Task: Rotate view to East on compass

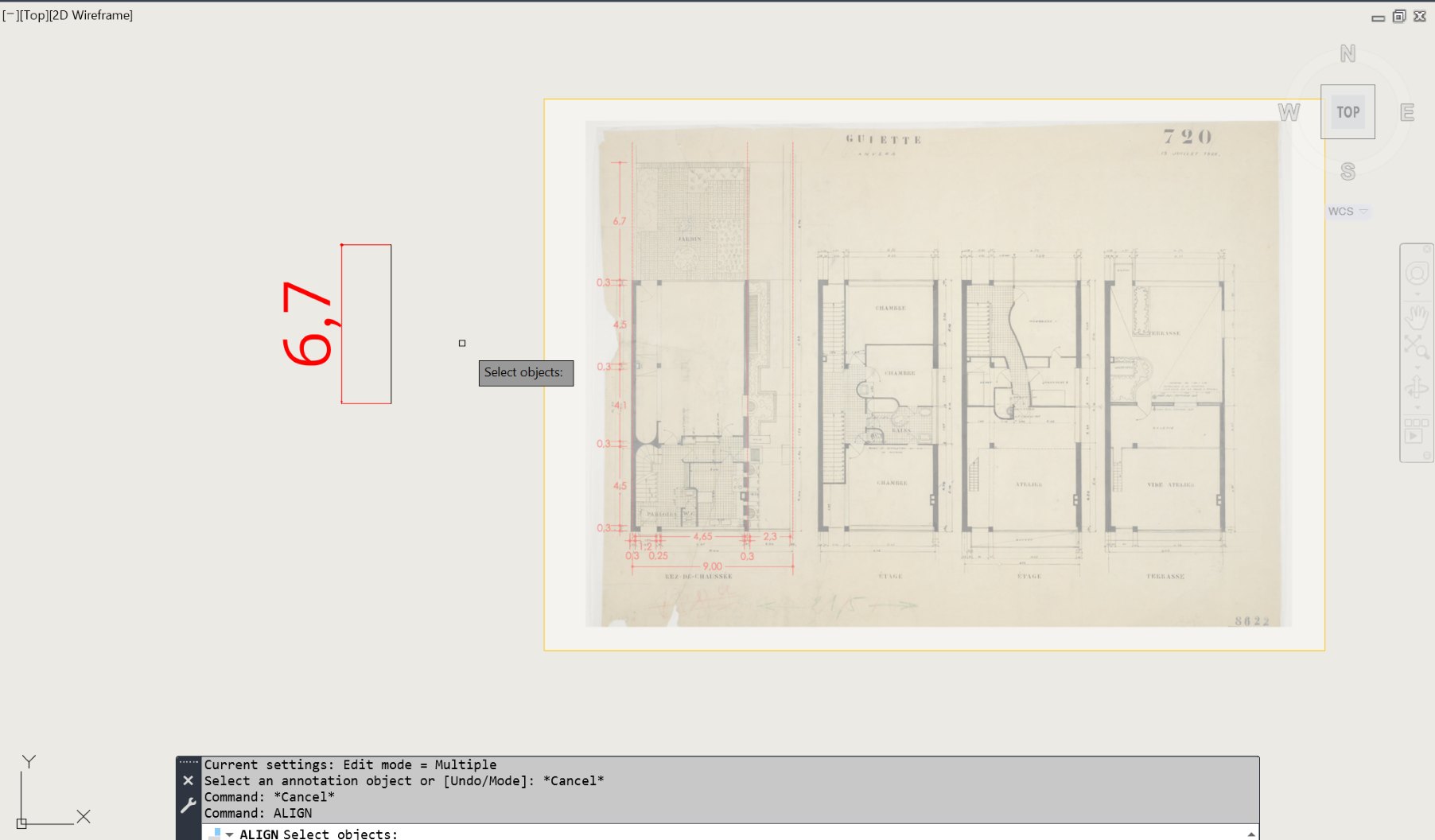Action: tap(1407, 112)
